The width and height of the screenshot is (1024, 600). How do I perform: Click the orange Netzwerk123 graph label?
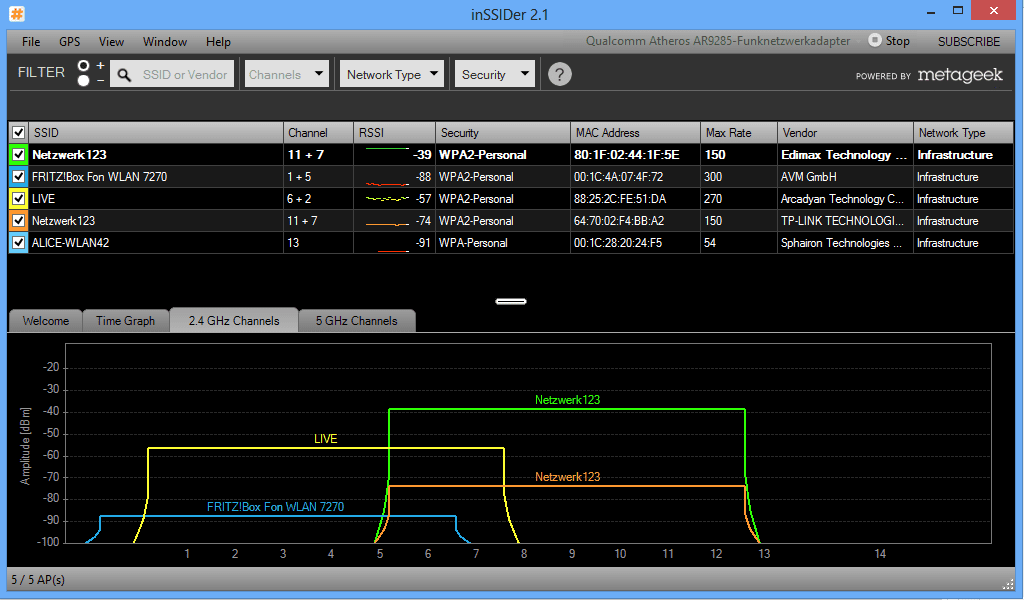pyautogui.click(x=567, y=477)
